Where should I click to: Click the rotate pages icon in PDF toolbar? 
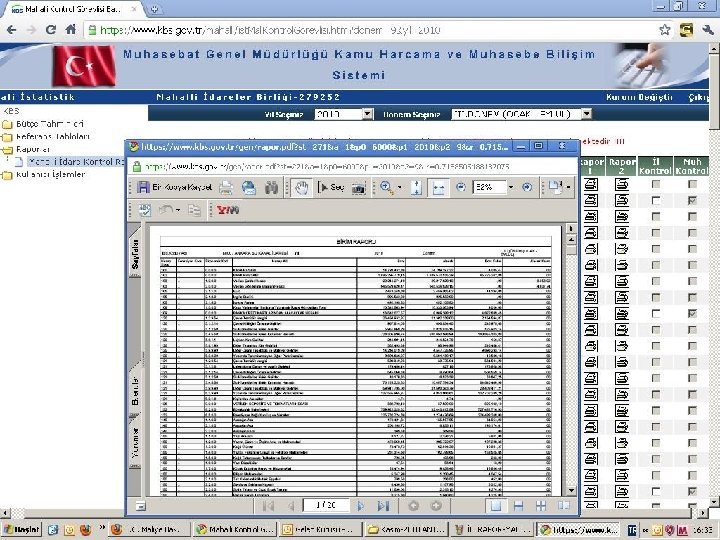(555, 187)
